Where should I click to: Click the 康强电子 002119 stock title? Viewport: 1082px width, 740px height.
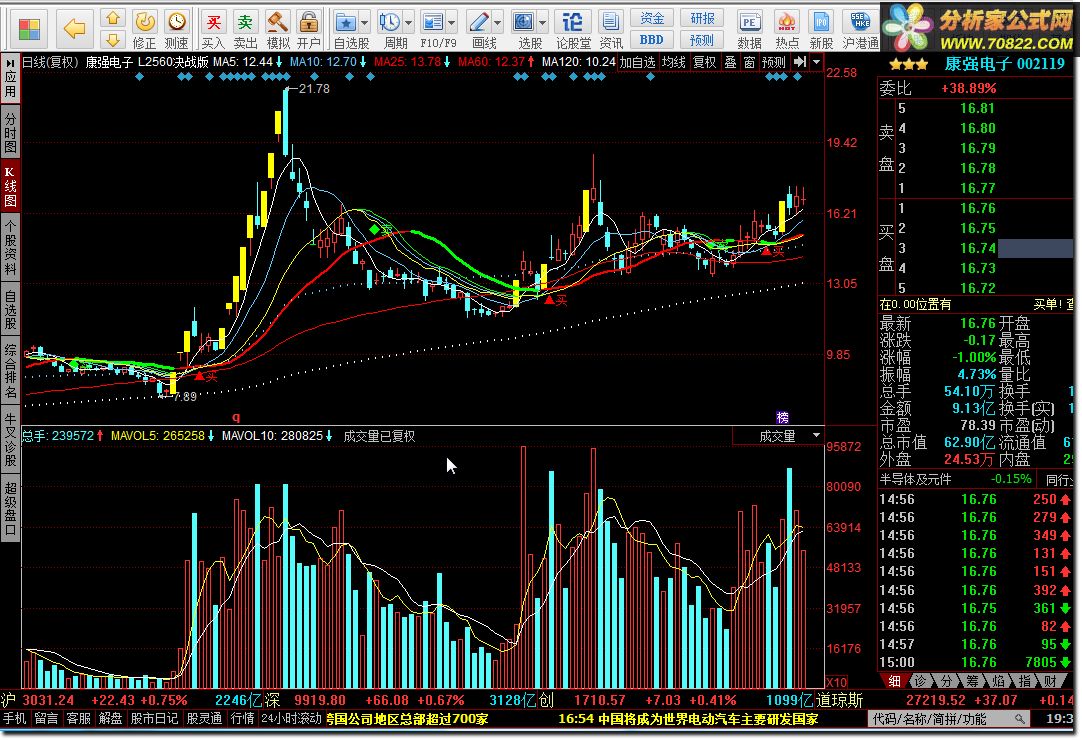pyautogui.click(x=1005, y=64)
